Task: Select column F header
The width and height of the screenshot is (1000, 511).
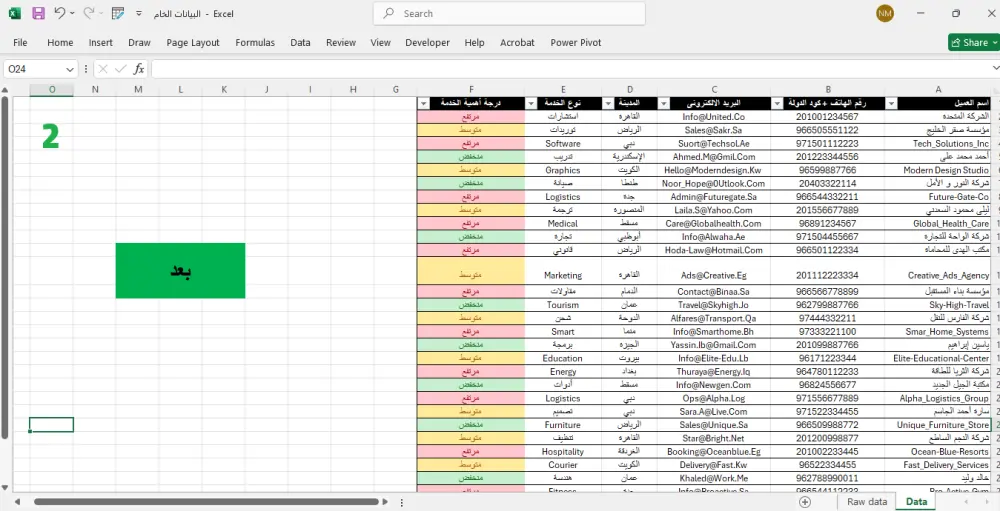Action: (x=471, y=90)
